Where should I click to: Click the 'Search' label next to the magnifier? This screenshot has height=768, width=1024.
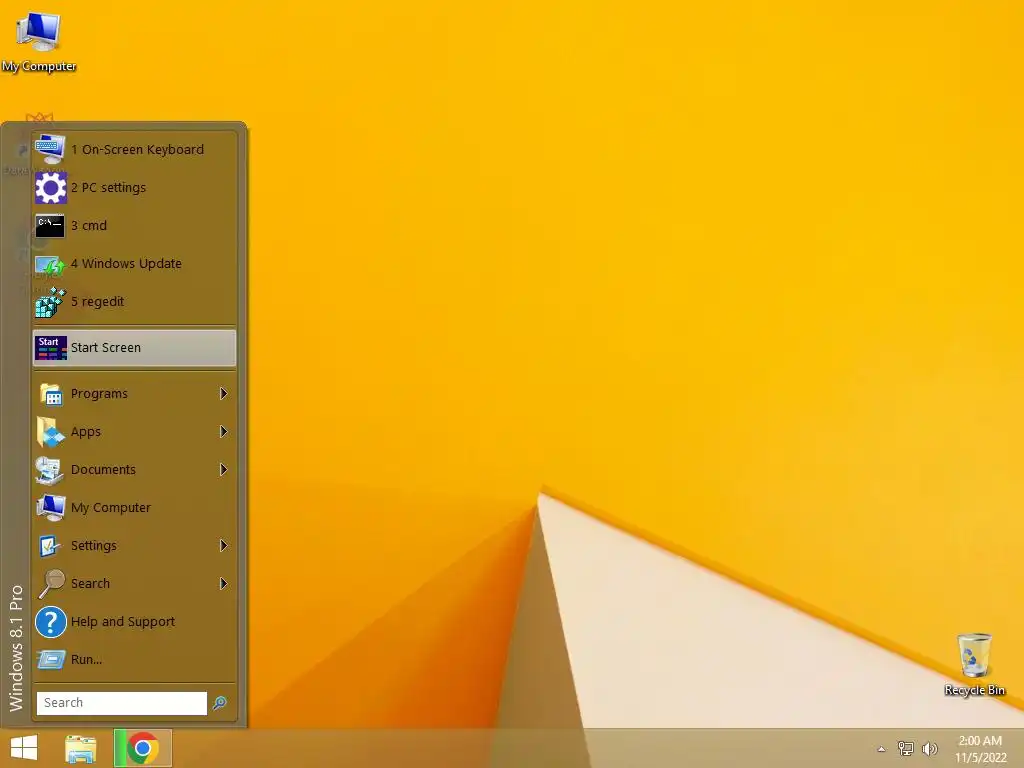pyautogui.click(x=90, y=583)
